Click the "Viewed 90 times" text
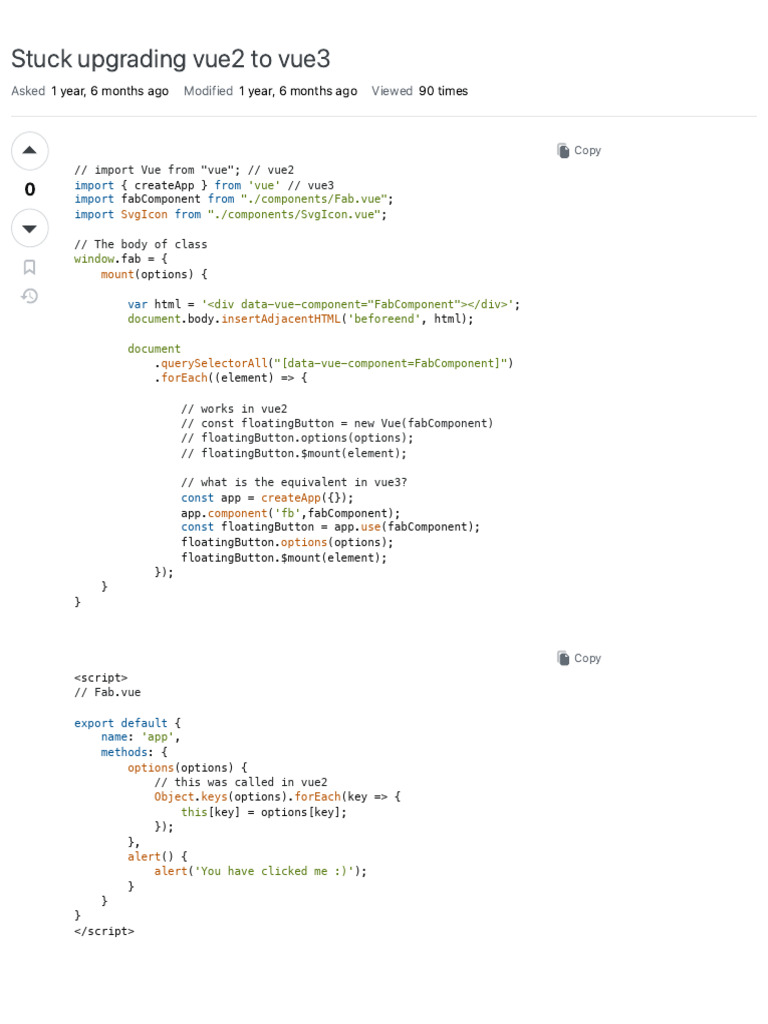The image size is (768, 1024). (x=420, y=91)
